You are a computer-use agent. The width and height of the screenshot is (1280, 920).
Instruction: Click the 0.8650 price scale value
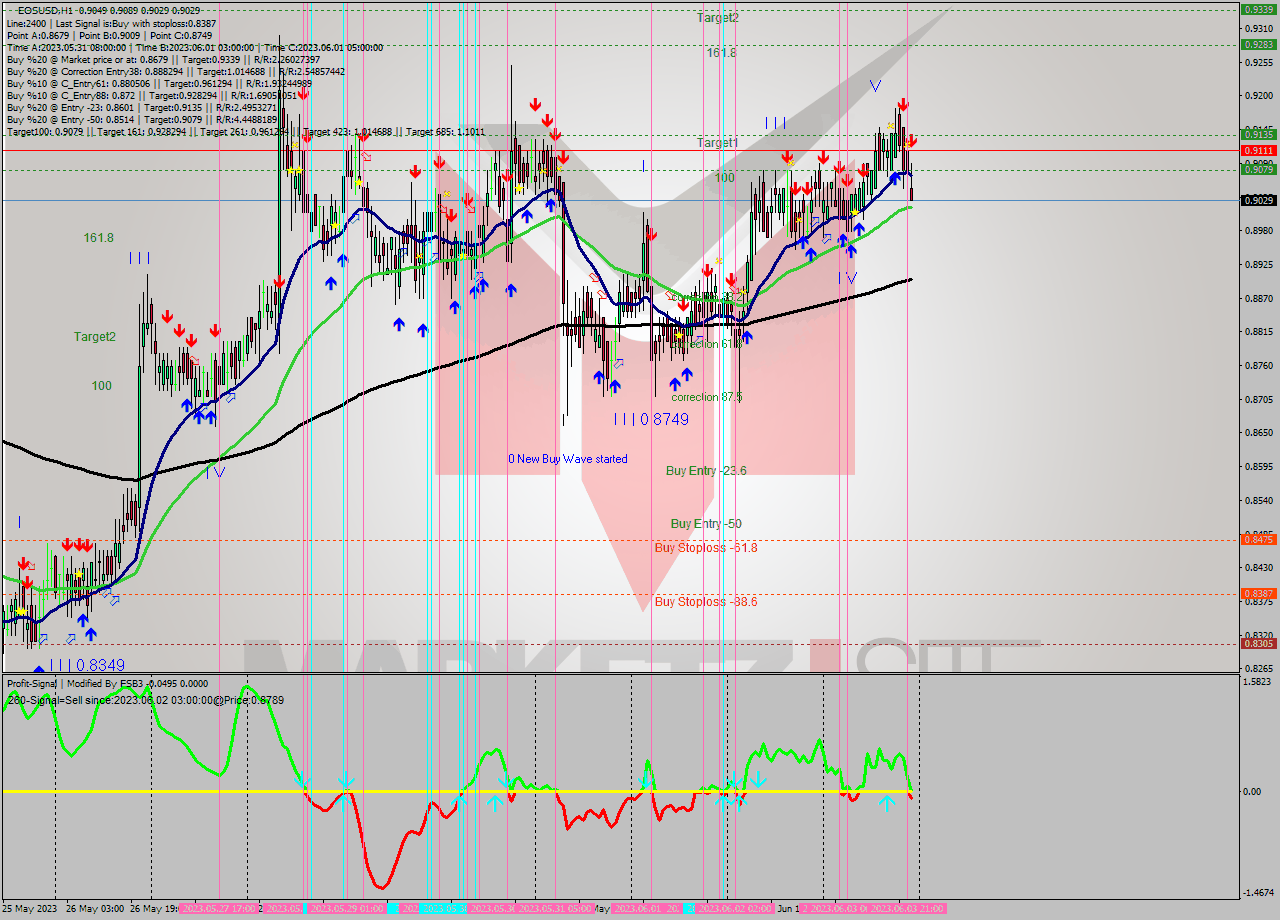click(1258, 433)
